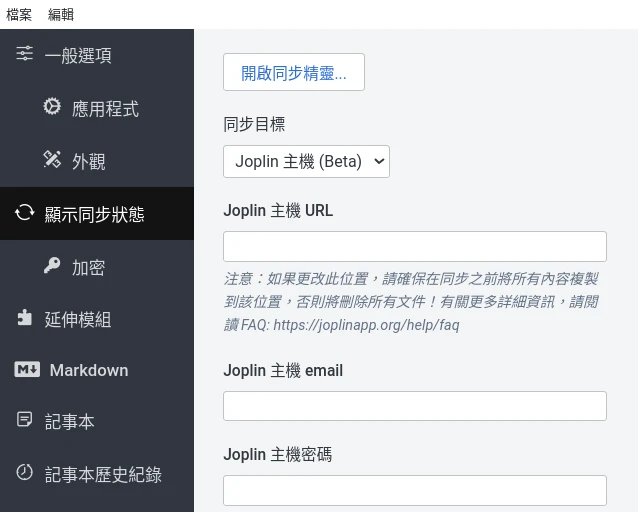638x512 pixels.
Task: Click the 開啟同步精靈... button
Action: [x=293, y=73]
